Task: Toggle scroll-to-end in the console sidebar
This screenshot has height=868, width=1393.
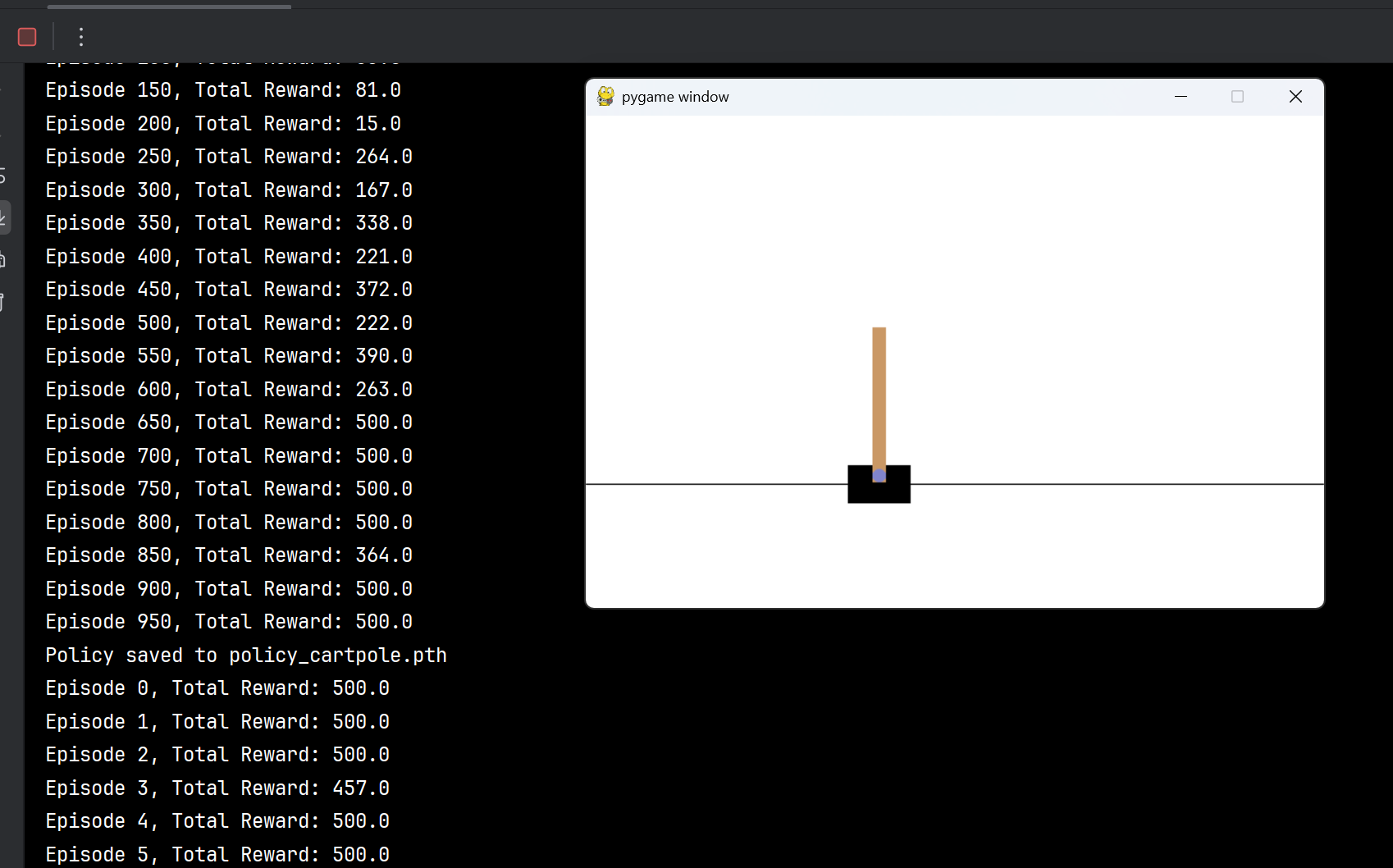Action: click(x=4, y=217)
